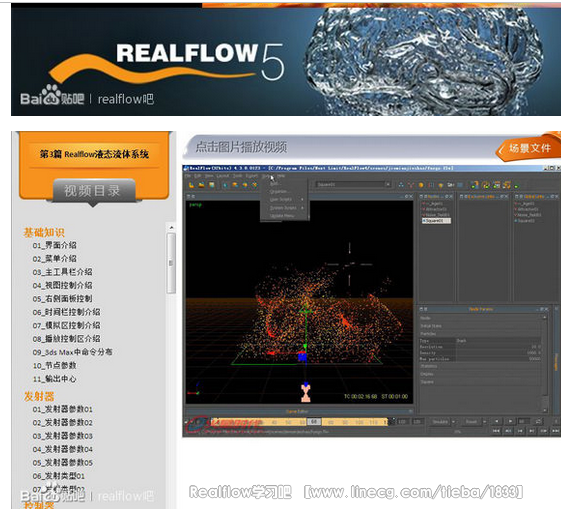This screenshot has height=509, width=561.
Task: Open lesson 09_3ds Max中命令分布
Action: tap(72, 352)
